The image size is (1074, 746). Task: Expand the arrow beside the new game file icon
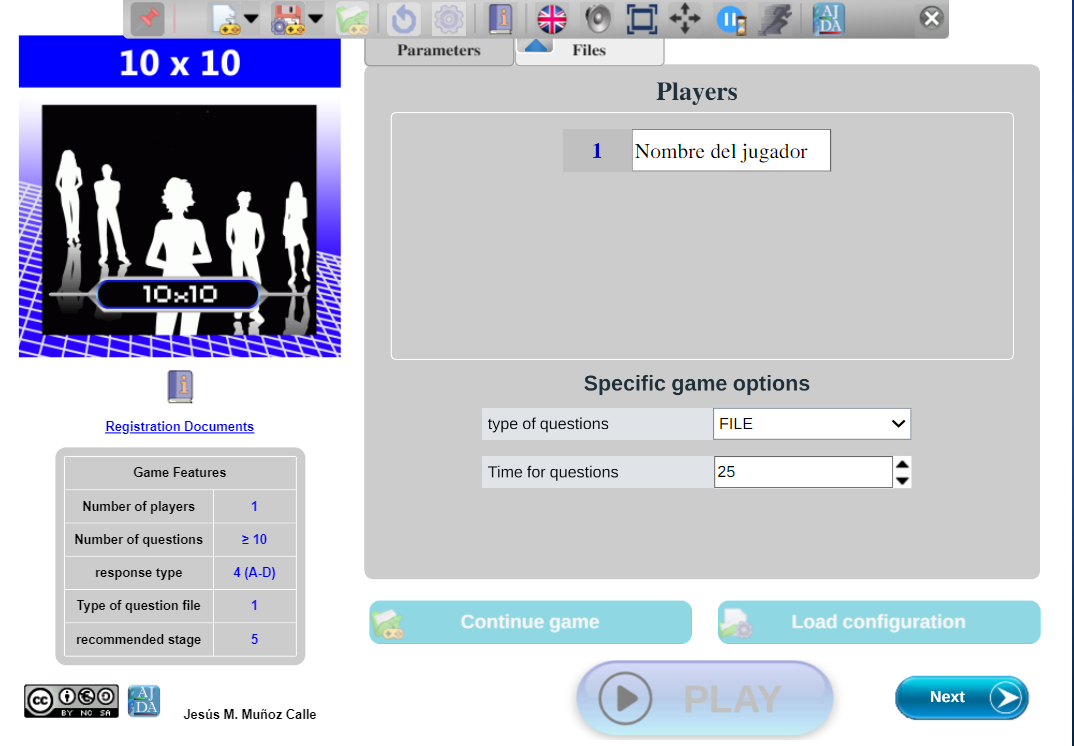[x=250, y=18]
